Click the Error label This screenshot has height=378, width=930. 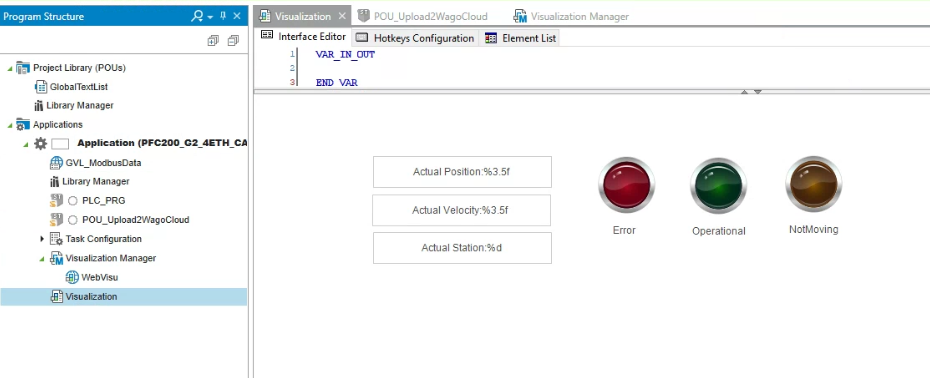(x=624, y=230)
